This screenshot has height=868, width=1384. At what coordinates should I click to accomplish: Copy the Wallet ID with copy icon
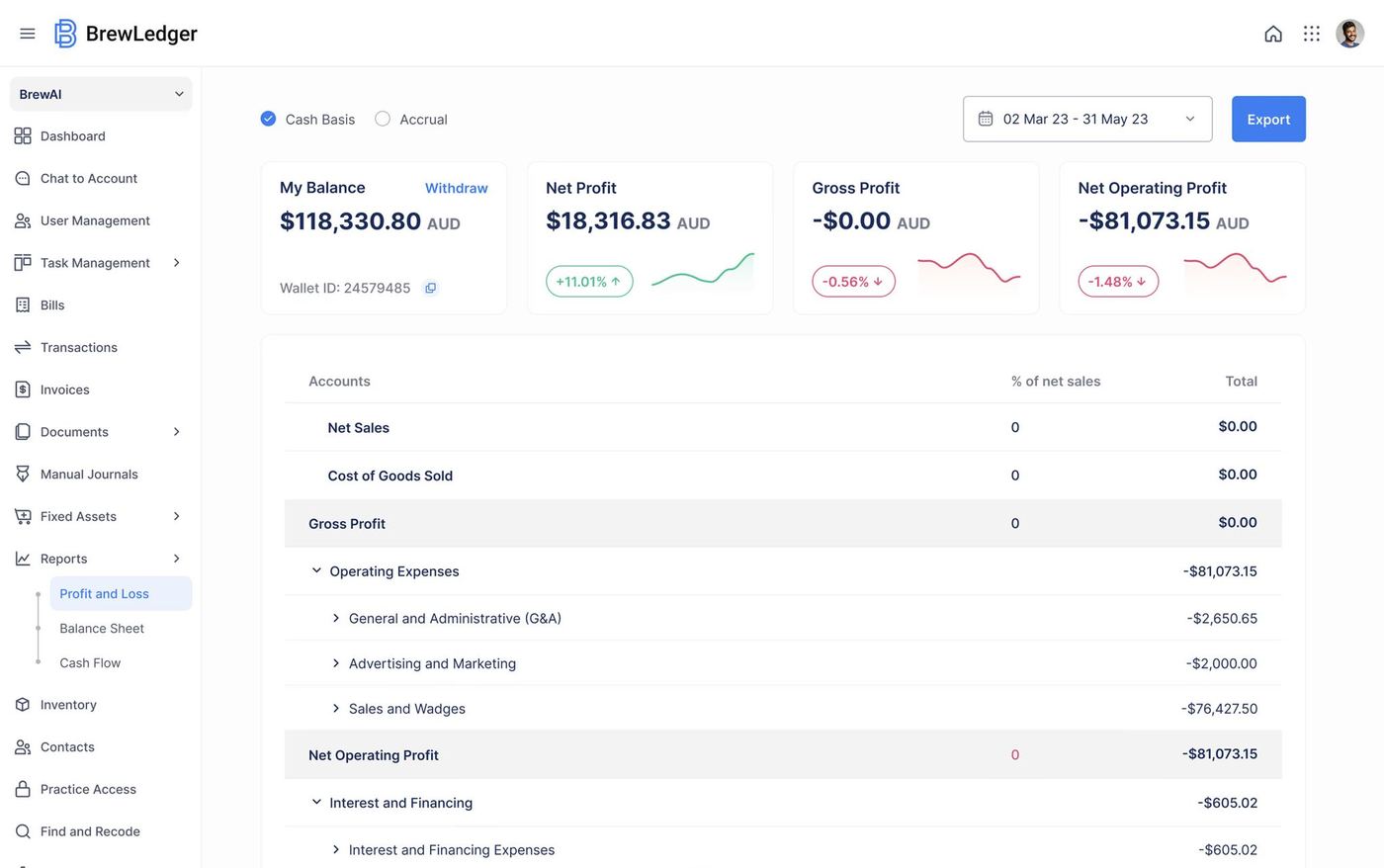430,288
